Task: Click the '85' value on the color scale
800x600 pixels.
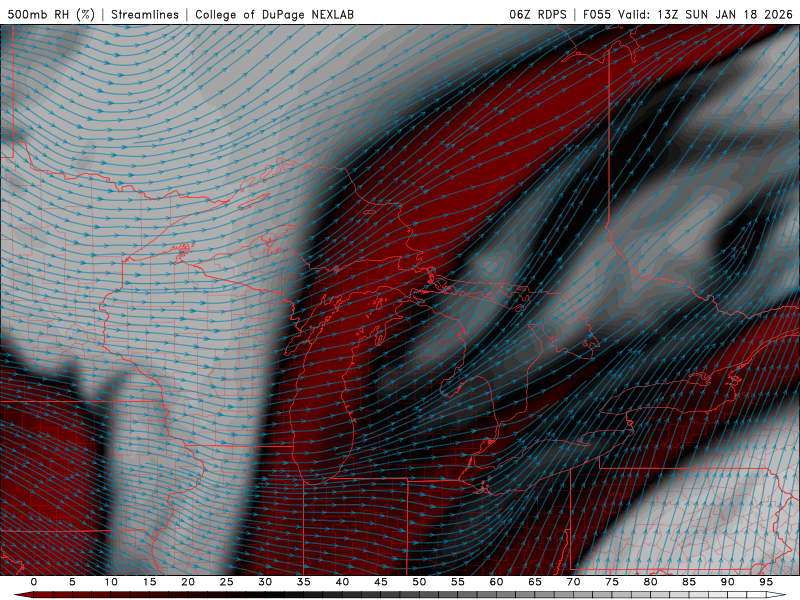Action: [x=689, y=582]
